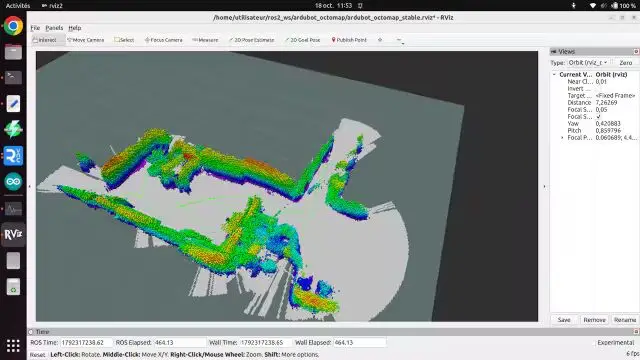Click the ROS Time field

[x=86, y=342]
